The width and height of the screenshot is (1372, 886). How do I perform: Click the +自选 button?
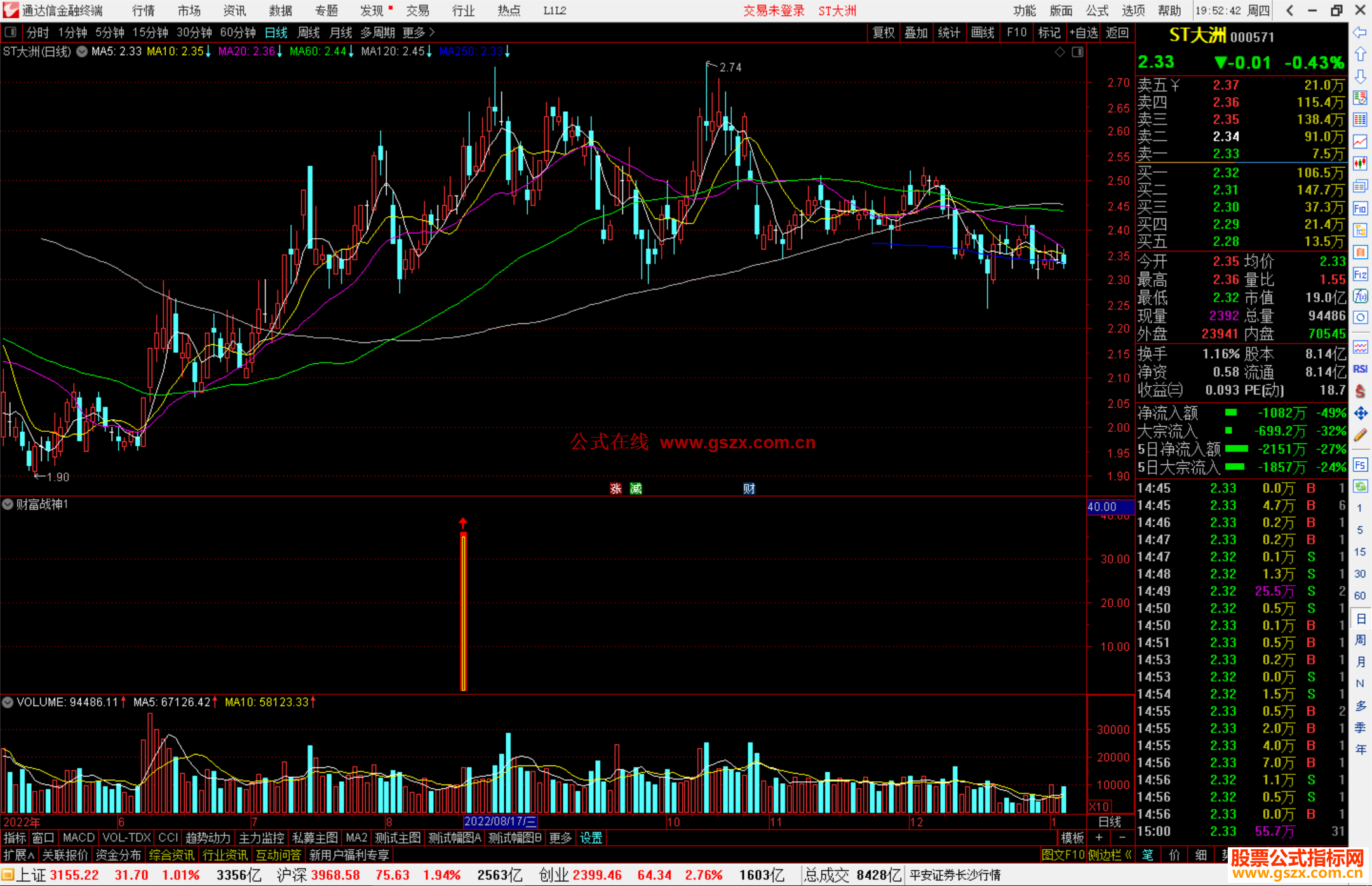pos(1084,32)
